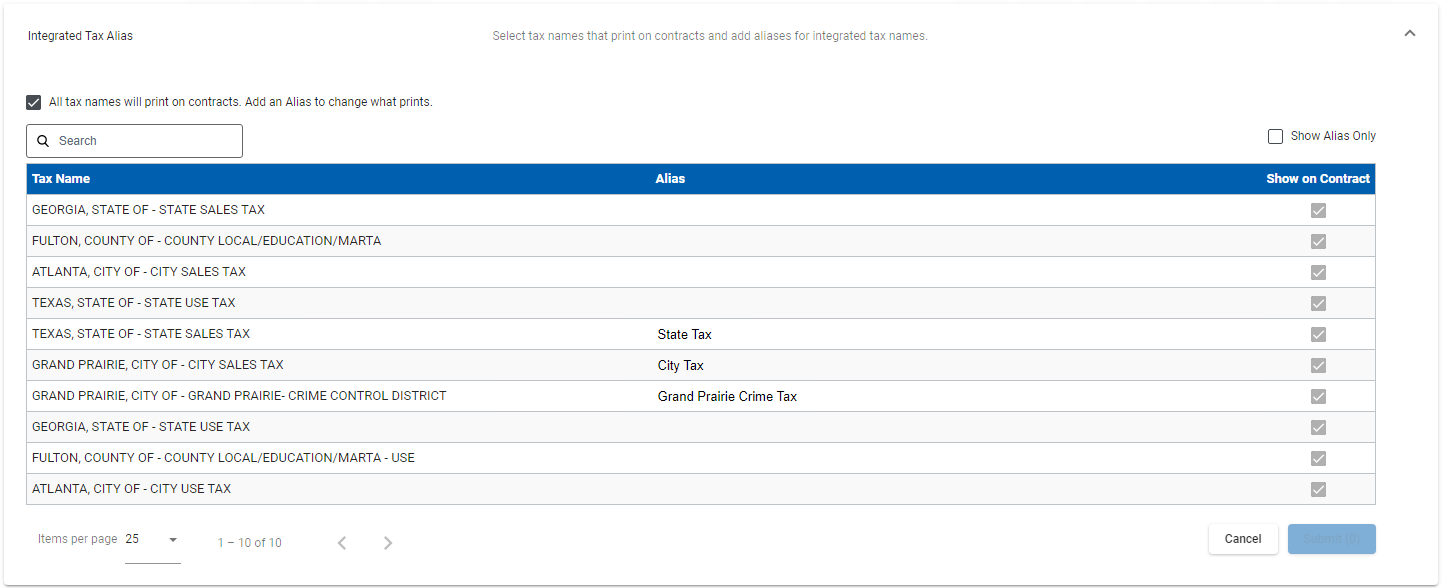Click the Submit button
This screenshot has width=1445, height=588.
click(1331, 539)
